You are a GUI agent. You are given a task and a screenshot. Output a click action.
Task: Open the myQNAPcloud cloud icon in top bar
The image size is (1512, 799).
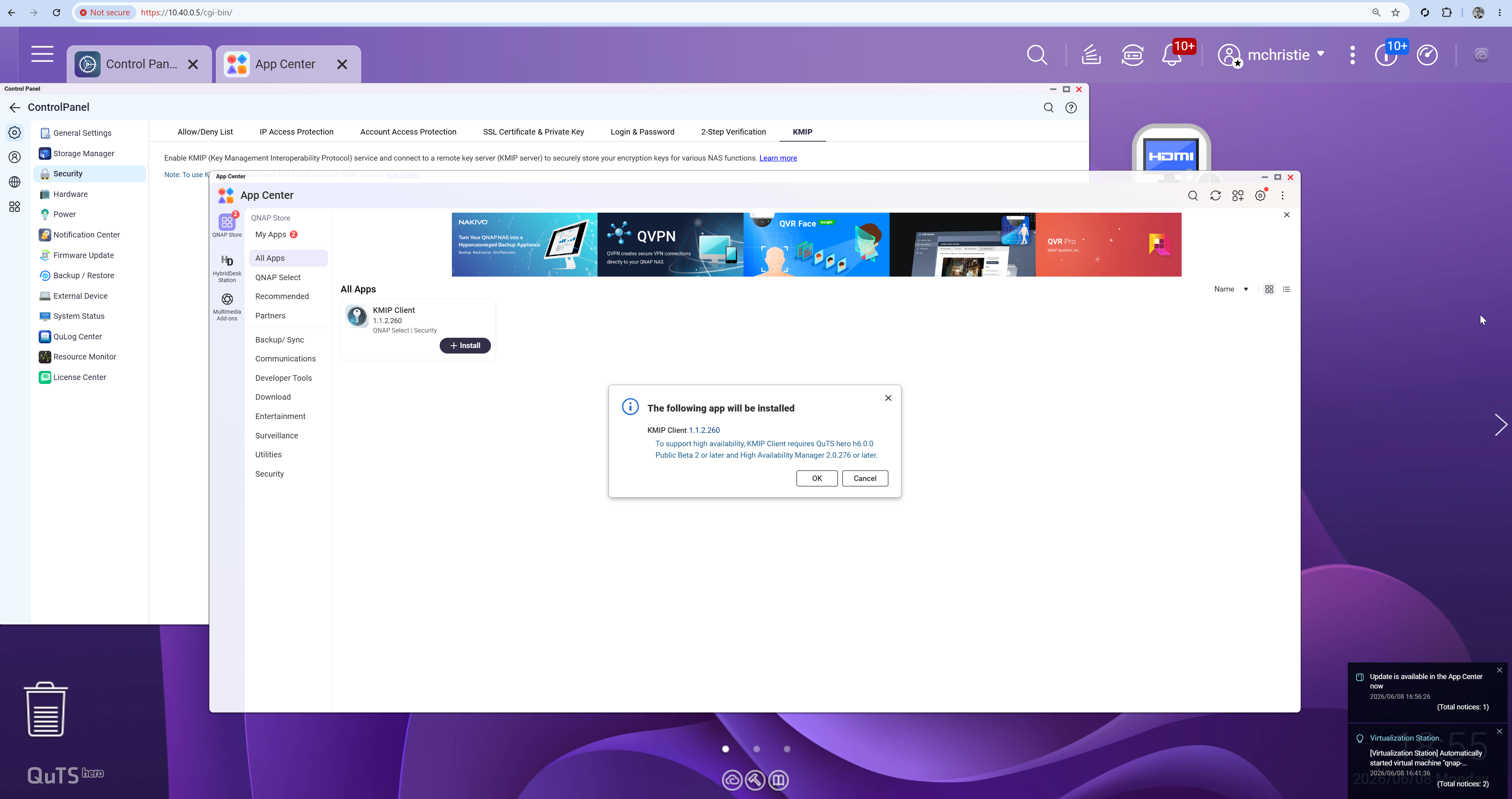click(x=1482, y=54)
